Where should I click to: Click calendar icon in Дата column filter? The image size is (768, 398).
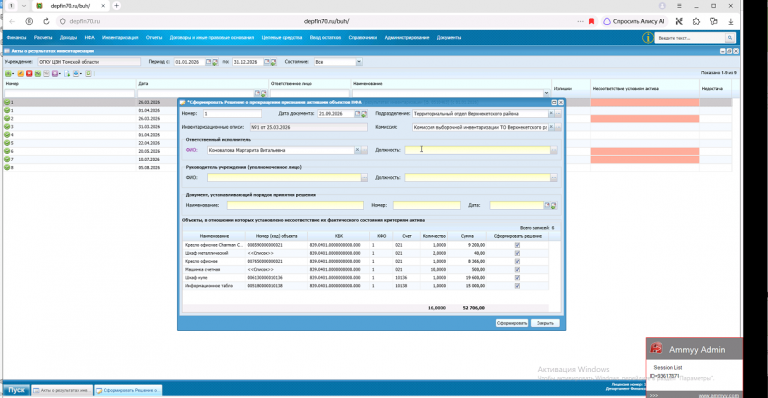(258, 93)
